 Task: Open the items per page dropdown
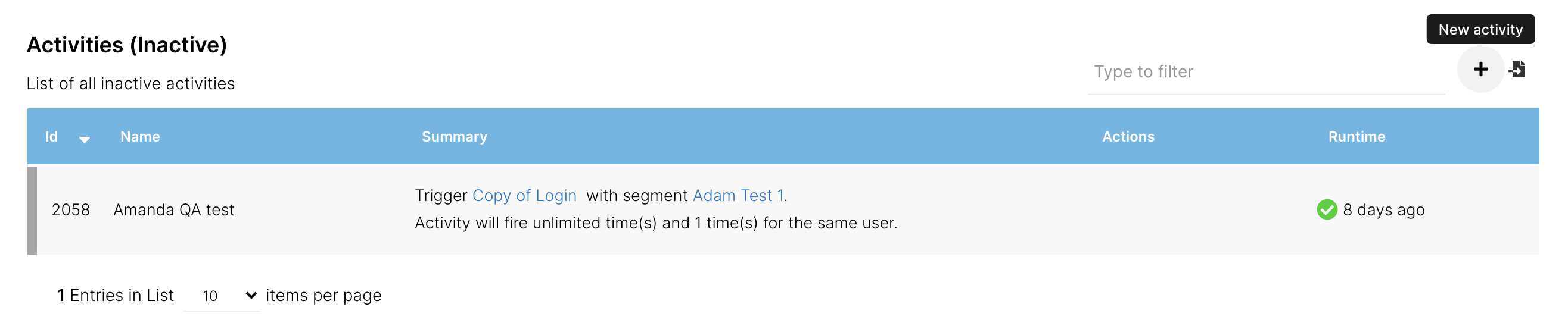pyautogui.click(x=222, y=296)
